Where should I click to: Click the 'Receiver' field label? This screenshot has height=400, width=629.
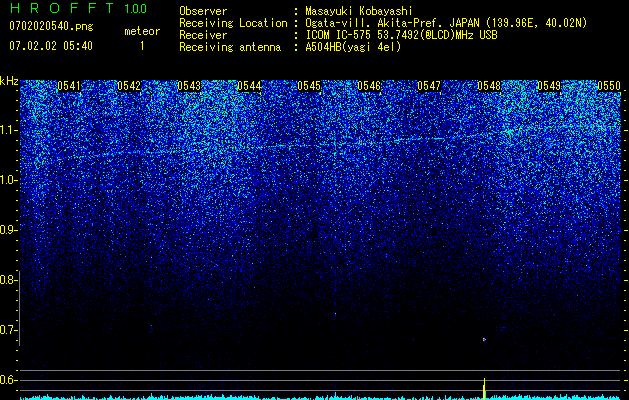[x=203, y=35]
